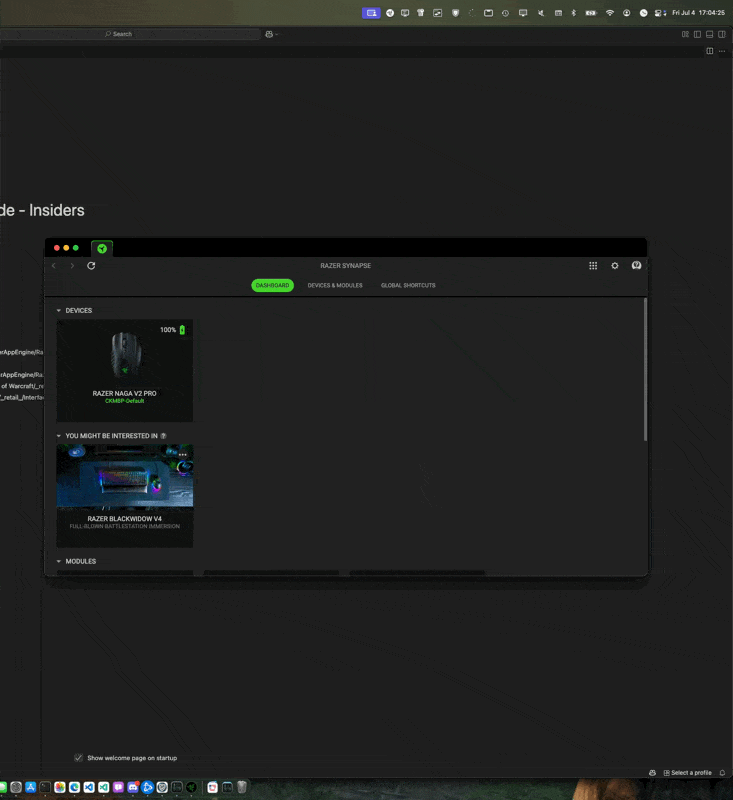The width and height of the screenshot is (733, 800).
Task: Collapse the Modules section
Action: tap(59, 561)
